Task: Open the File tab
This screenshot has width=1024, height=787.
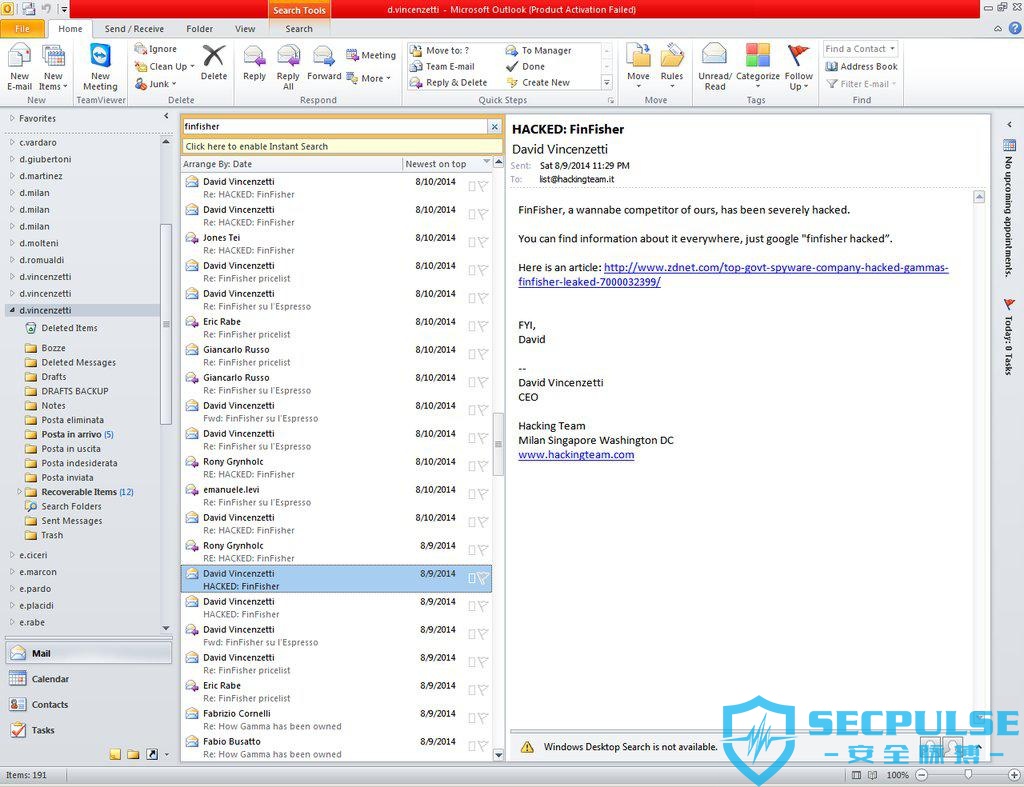Action: pyautogui.click(x=22, y=29)
